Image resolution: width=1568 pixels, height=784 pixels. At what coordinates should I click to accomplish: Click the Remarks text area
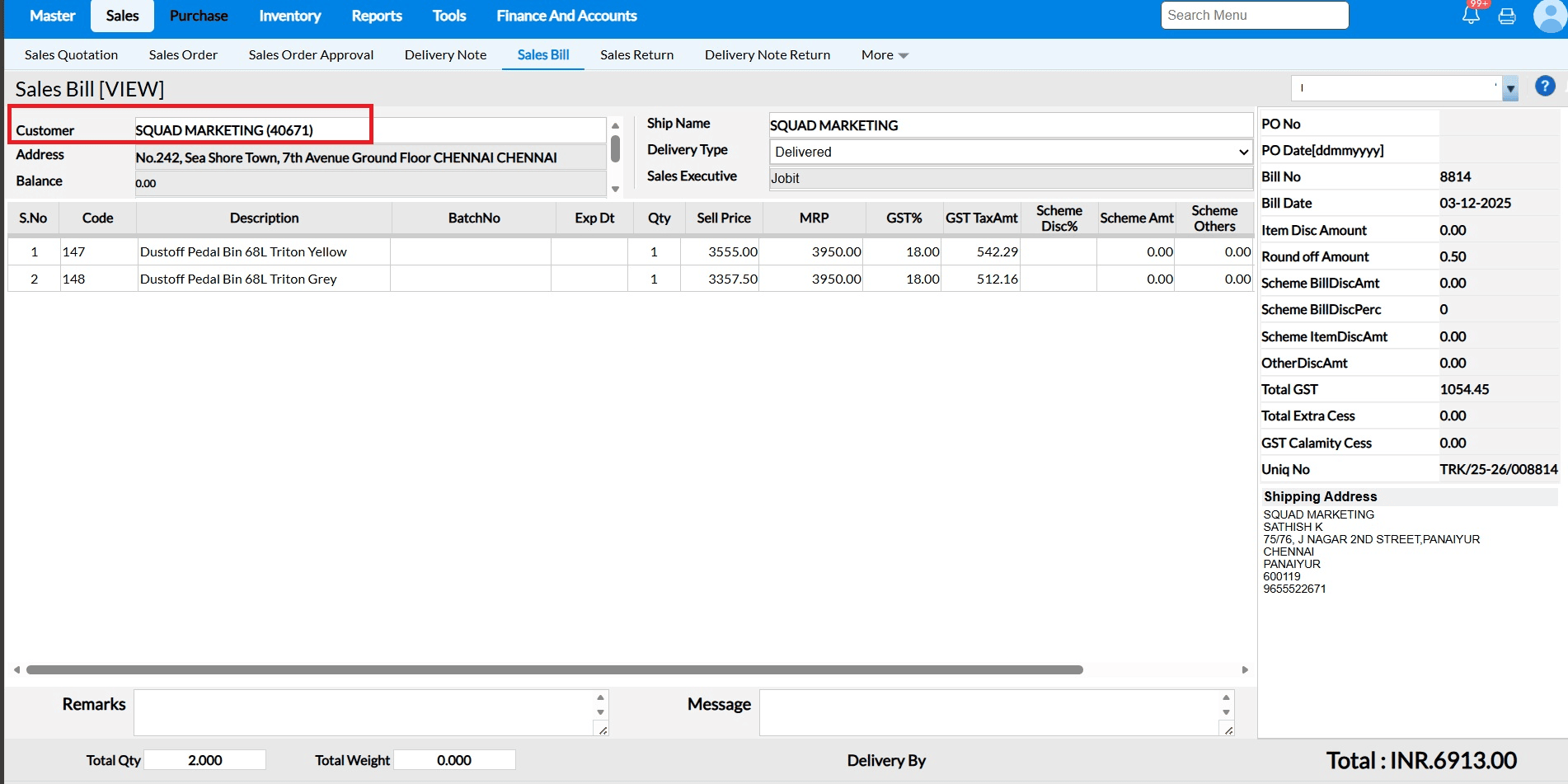coord(363,712)
